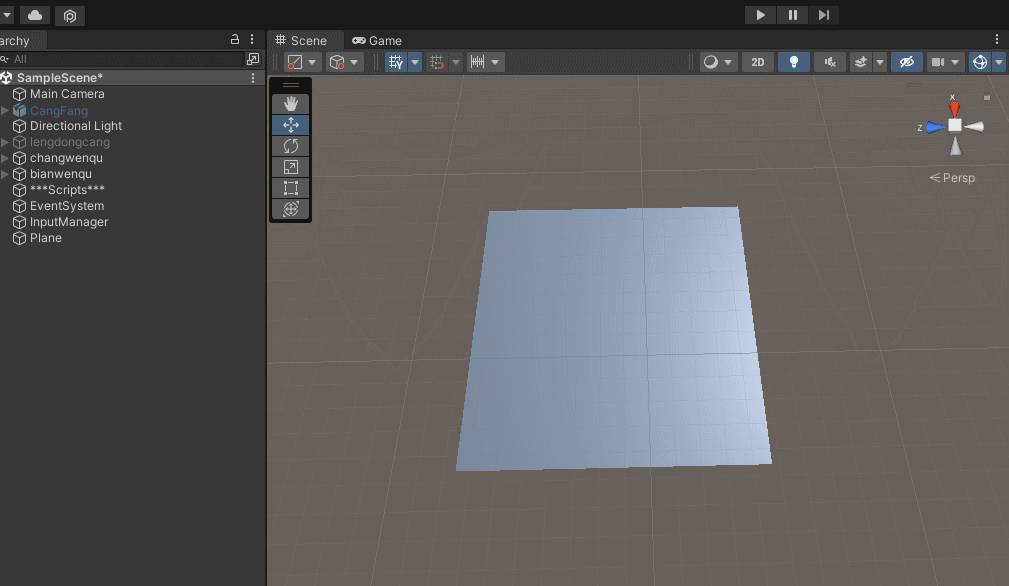Toggle scene lighting on or off
Image resolution: width=1009 pixels, height=586 pixels.
pos(793,61)
